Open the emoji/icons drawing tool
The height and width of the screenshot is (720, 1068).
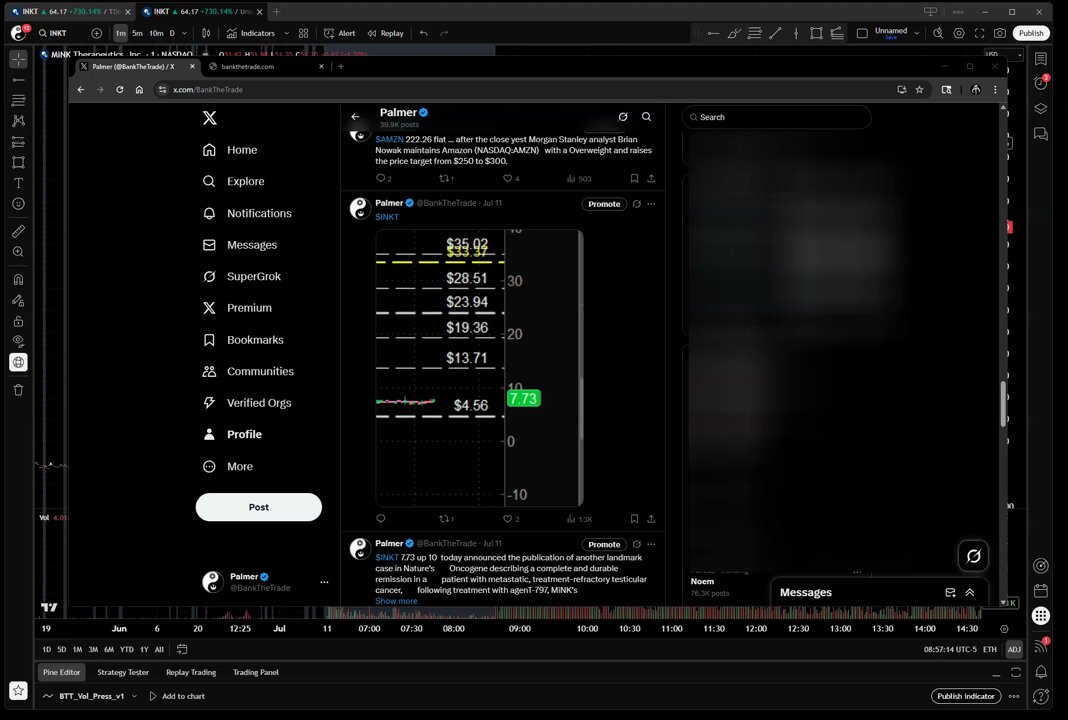pyautogui.click(x=18, y=204)
